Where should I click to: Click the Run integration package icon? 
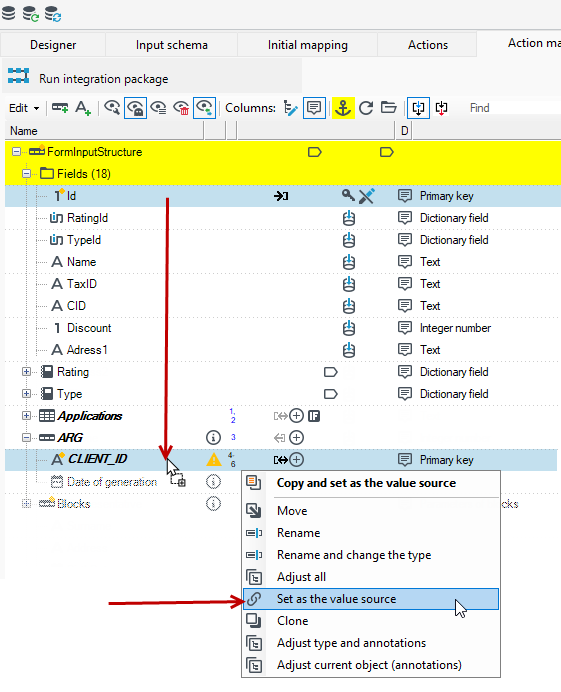point(19,76)
